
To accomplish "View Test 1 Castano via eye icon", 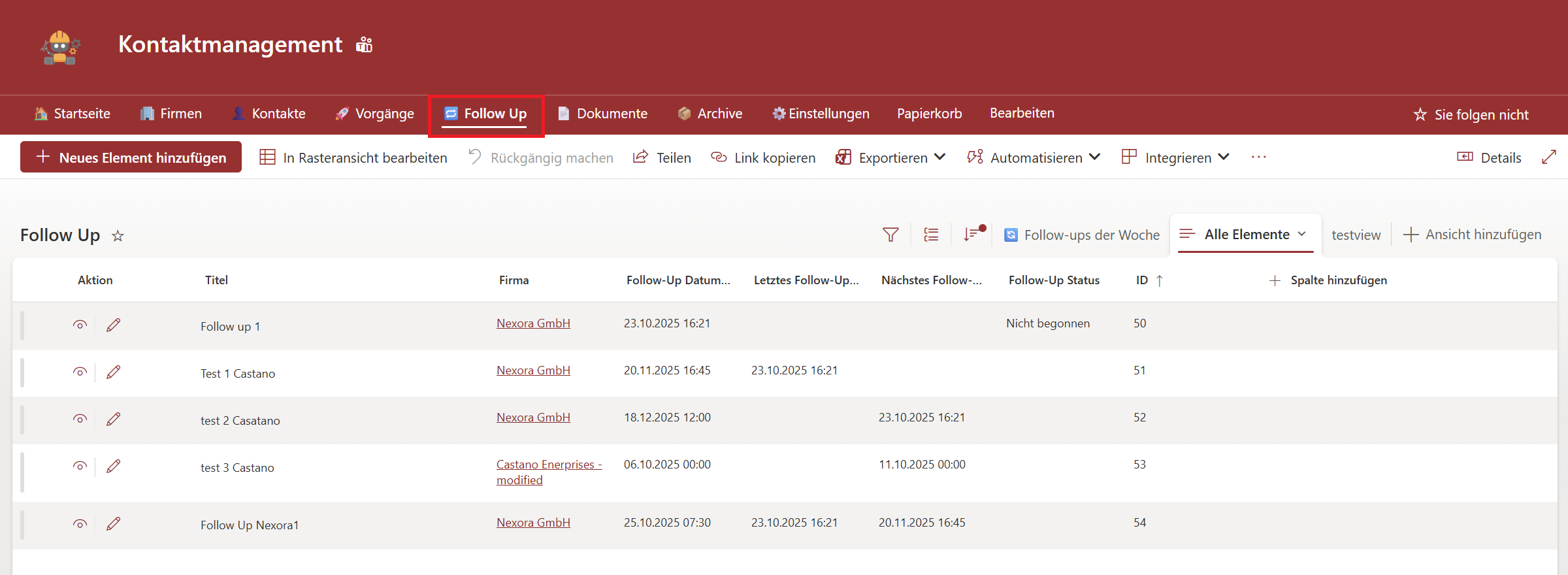I will (x=80, y=372).
